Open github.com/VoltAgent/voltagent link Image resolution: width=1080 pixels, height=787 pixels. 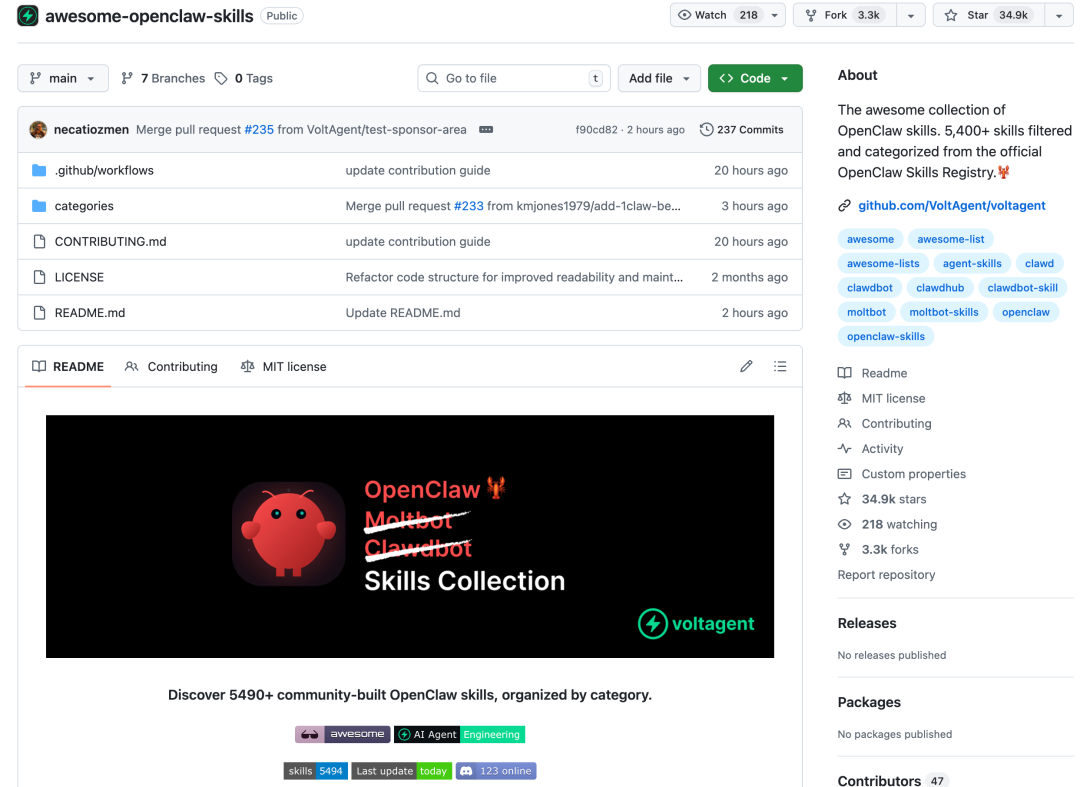point(951,205)
